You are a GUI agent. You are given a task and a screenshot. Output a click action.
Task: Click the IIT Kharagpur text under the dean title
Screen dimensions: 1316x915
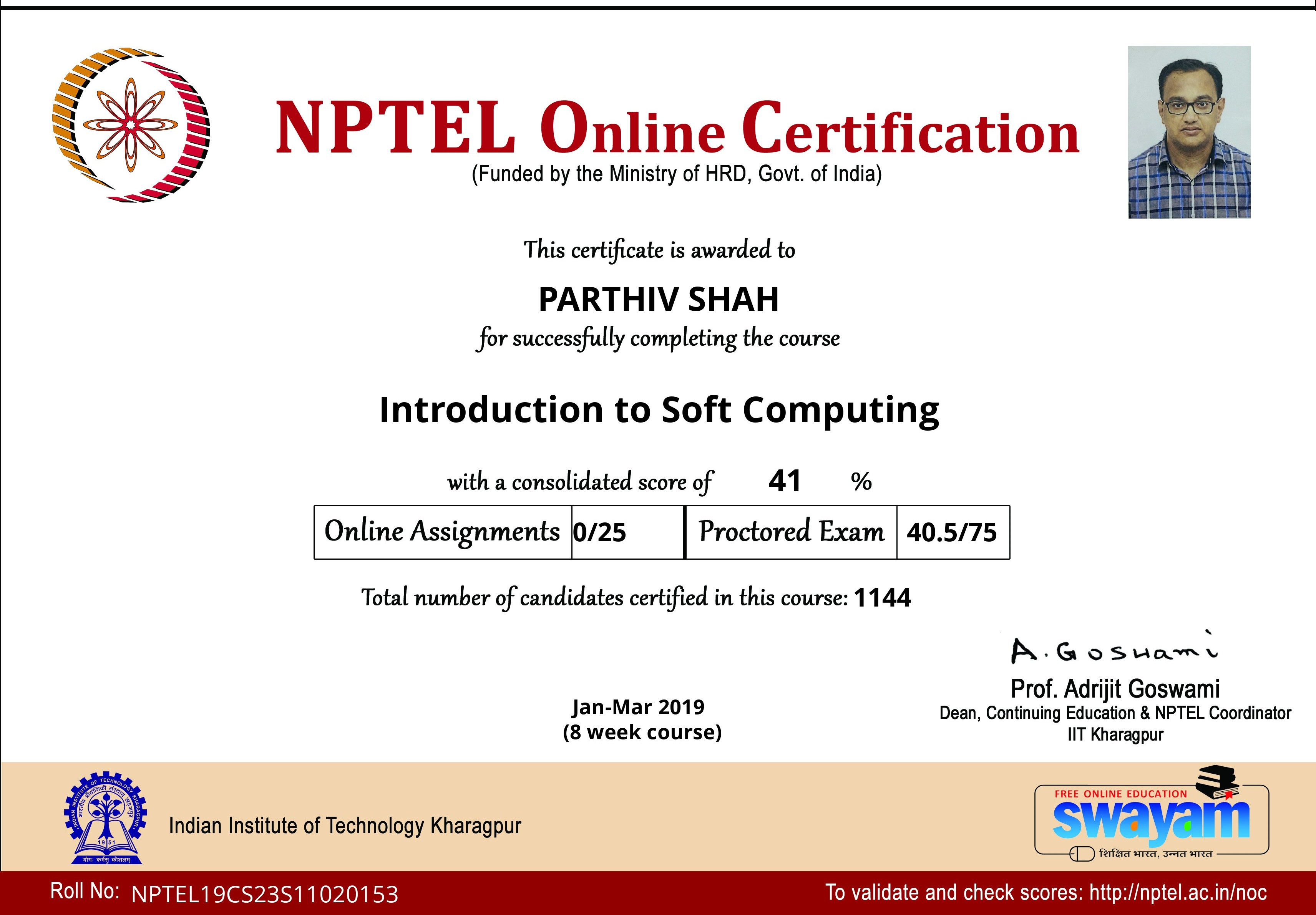(1115, 734)
